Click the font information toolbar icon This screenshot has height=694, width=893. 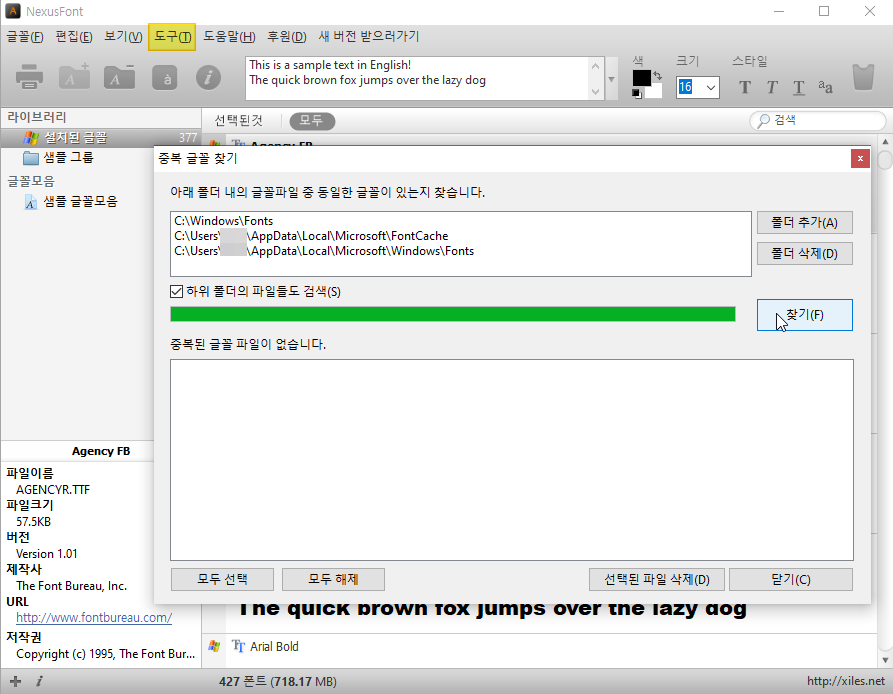point(208,77)
